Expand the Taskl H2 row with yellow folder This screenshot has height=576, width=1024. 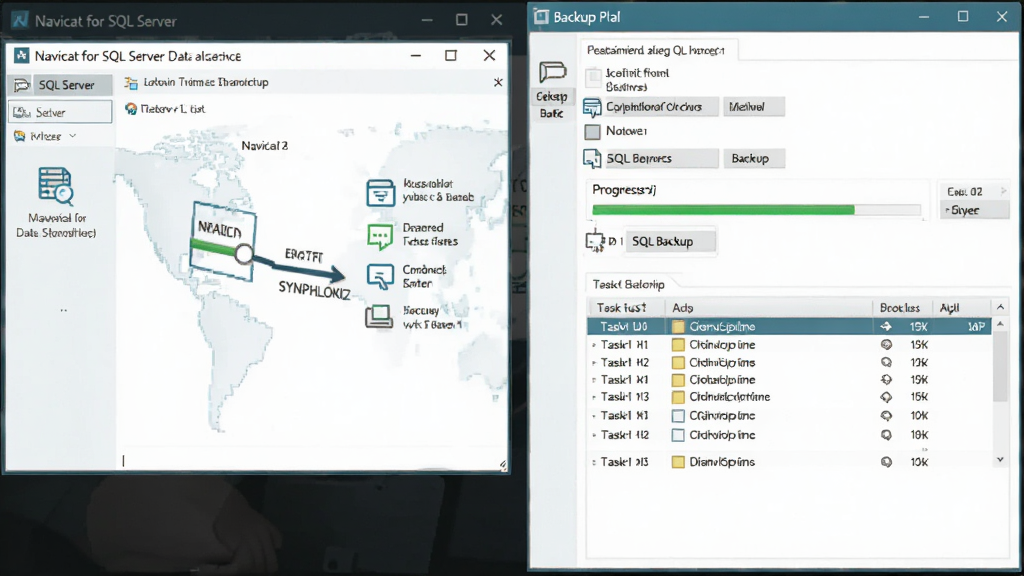(x=594, y=363)
